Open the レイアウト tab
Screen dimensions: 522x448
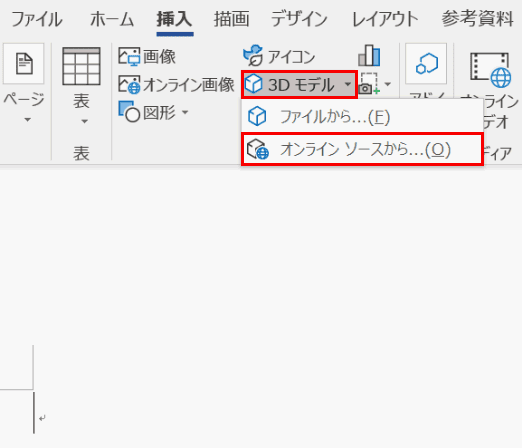point(385,19)
